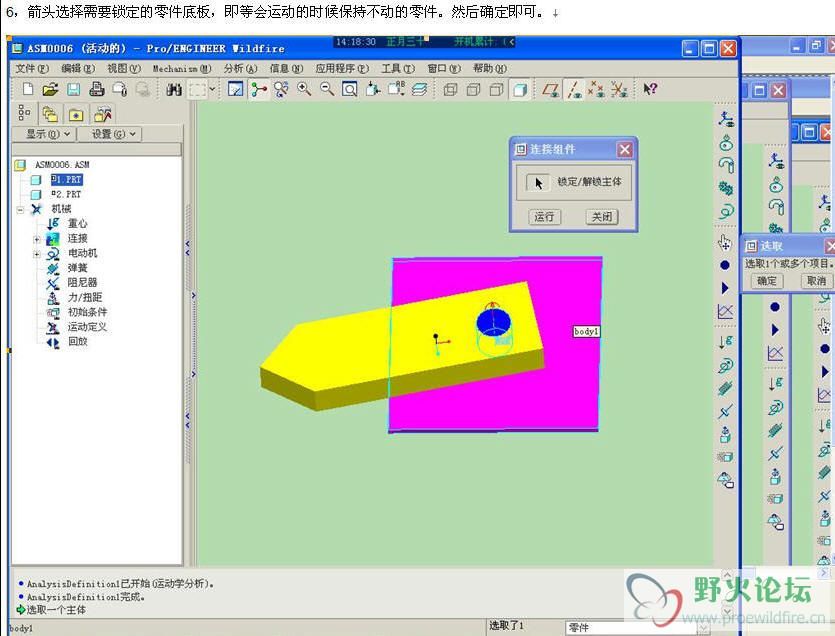Open a file using the folder icon
835x636 pixels.
(51, 89)
